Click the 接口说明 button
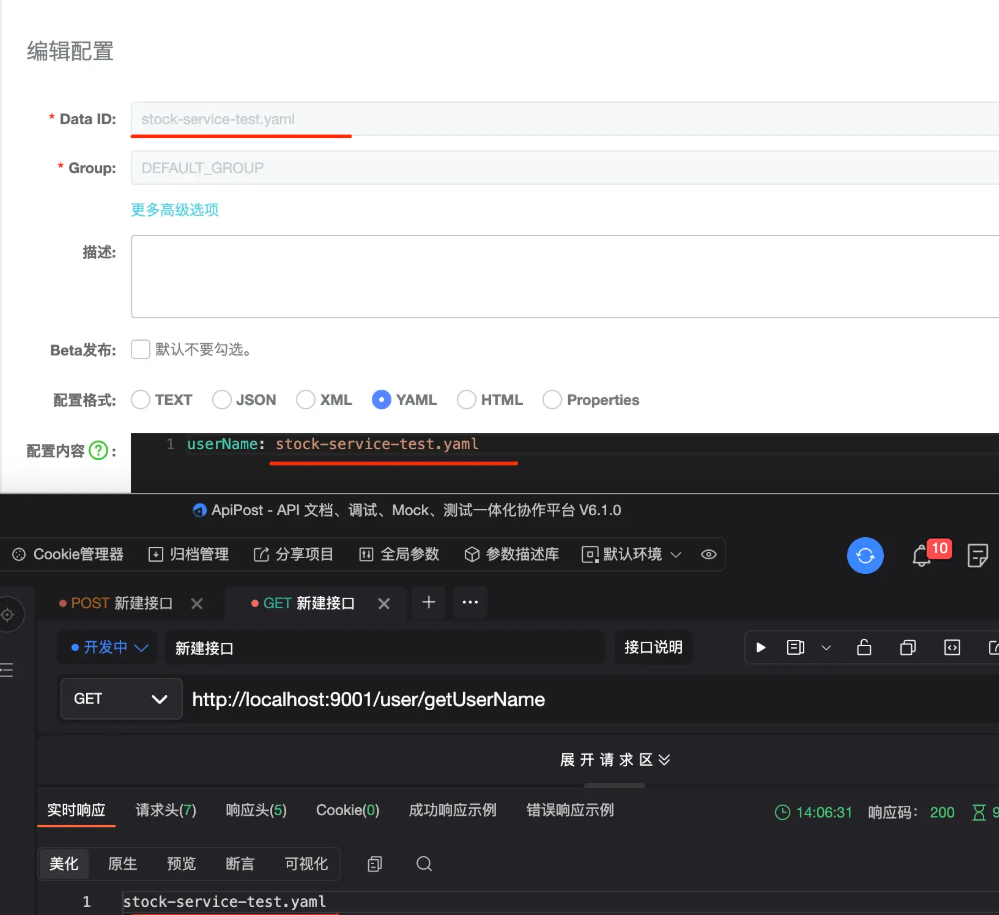The width and height of the screenshot is (999, 915). tap(653, 648)
